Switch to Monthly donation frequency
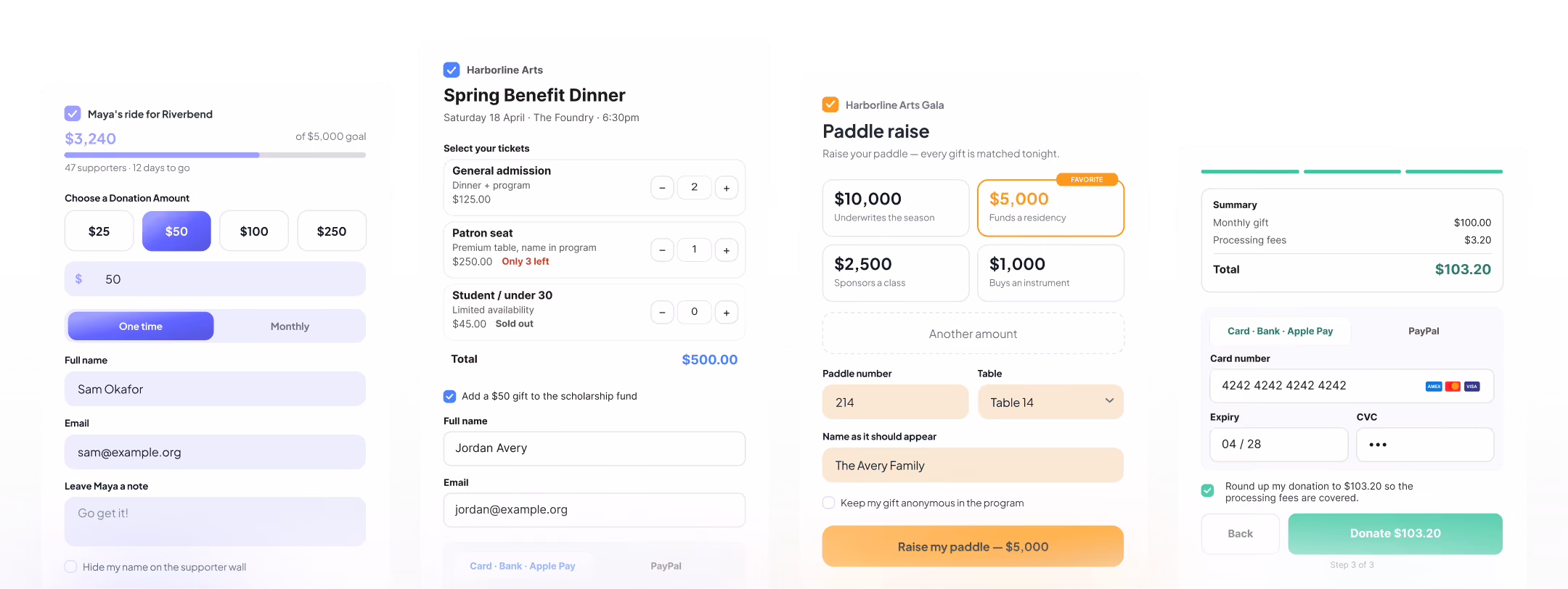The image size is (1568, 589). click(290, 326)
